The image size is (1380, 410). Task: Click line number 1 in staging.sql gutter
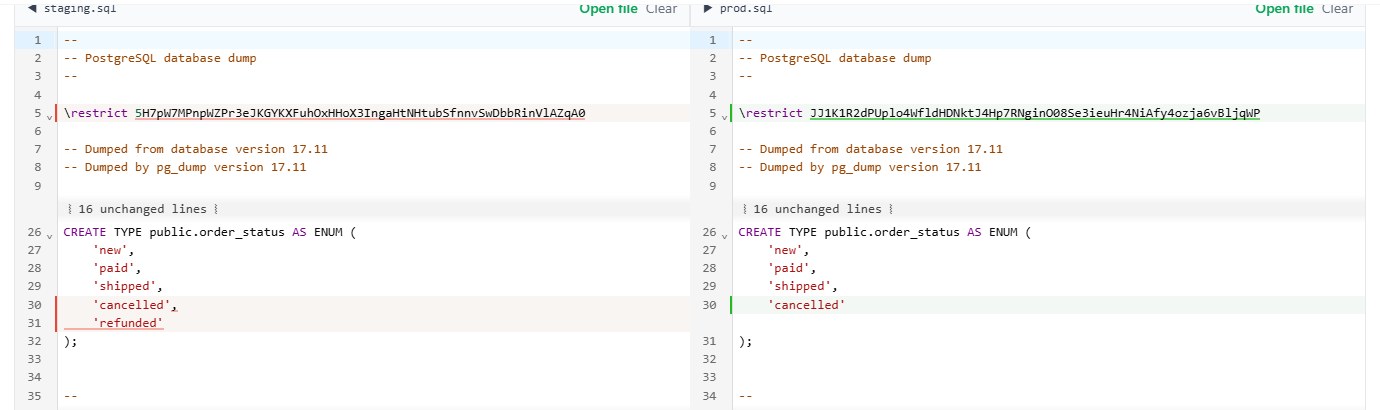click(37, 40)
